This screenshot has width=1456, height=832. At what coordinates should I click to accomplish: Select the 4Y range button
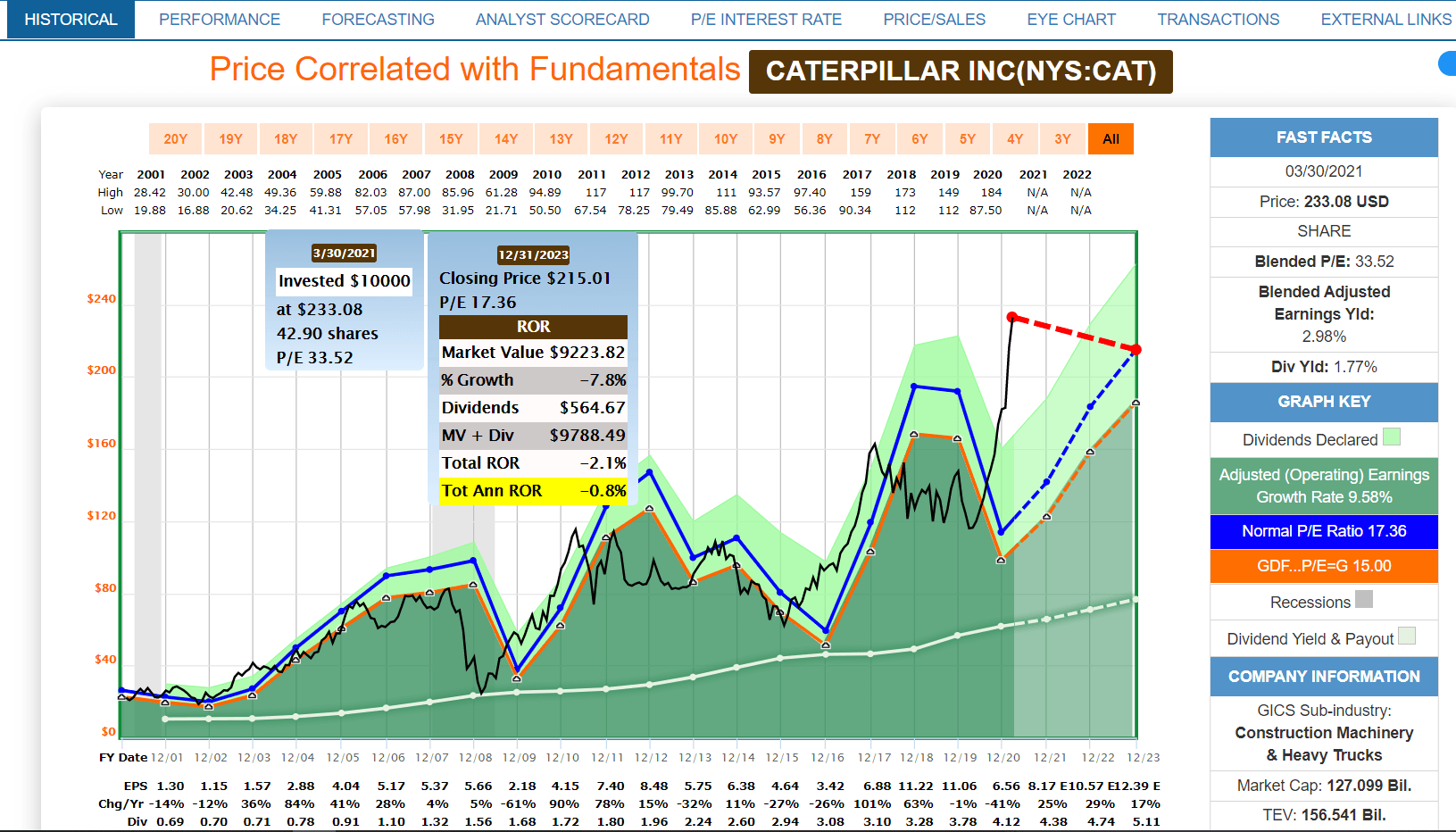pyautogui.click(x=1015, y=139)
